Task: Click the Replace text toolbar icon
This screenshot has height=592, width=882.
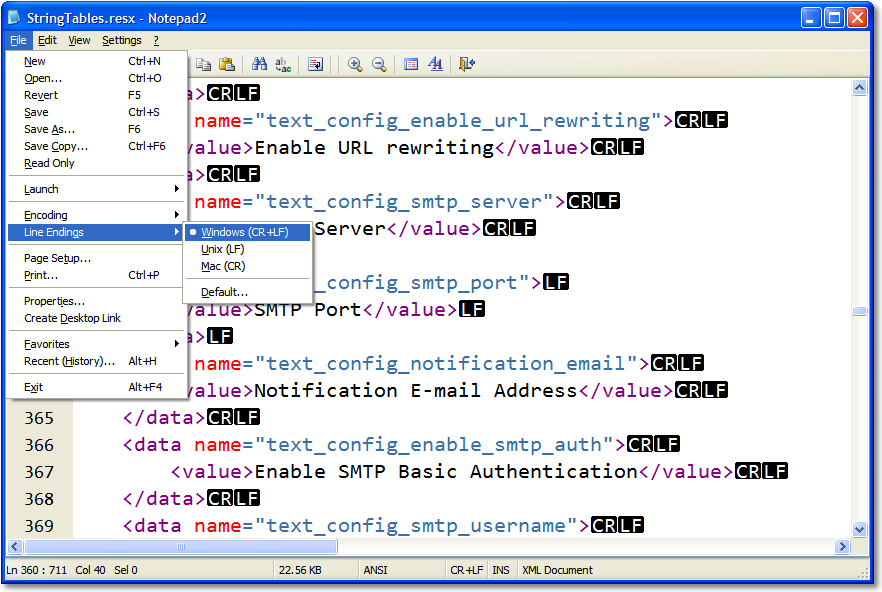Action: 283,64
